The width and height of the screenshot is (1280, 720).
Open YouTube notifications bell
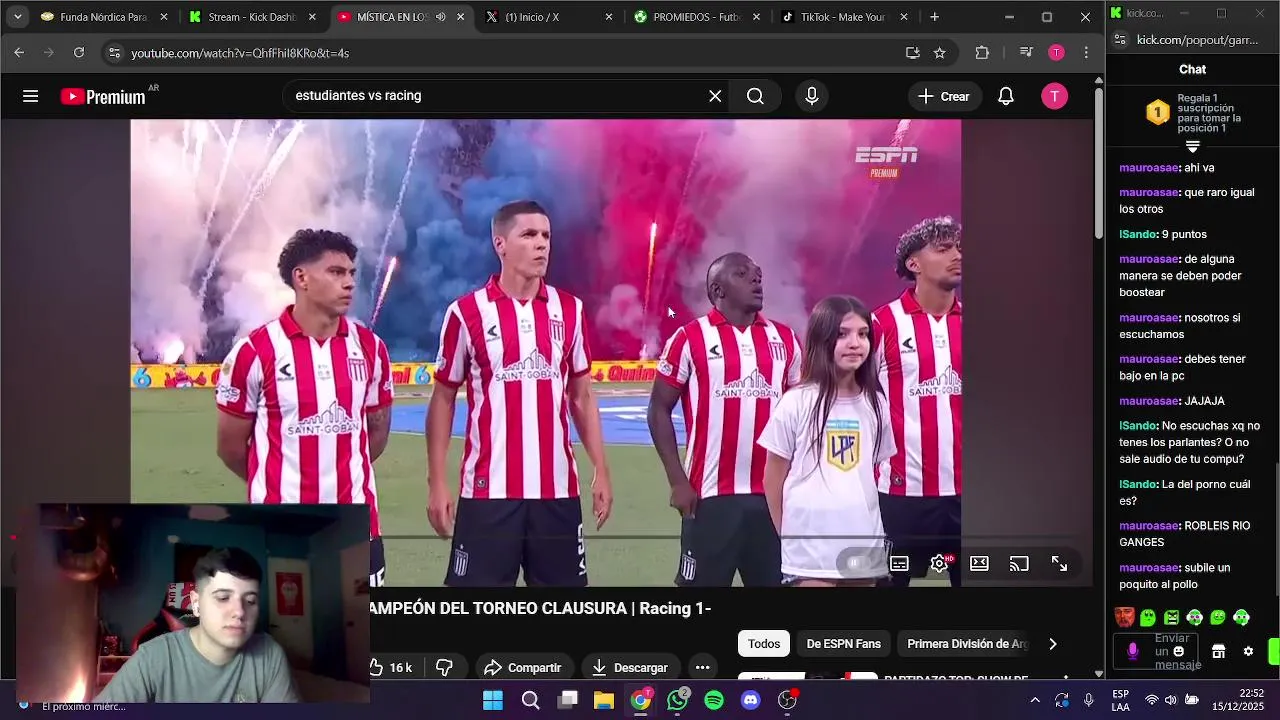(x=1006, y=96)
